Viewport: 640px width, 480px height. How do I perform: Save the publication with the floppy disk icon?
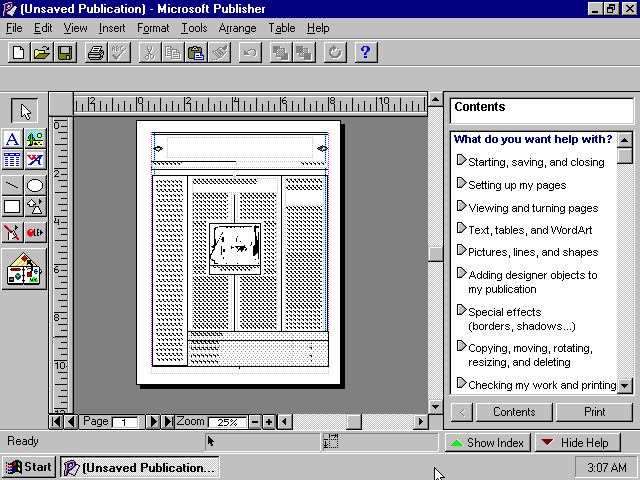coord(65,53)
